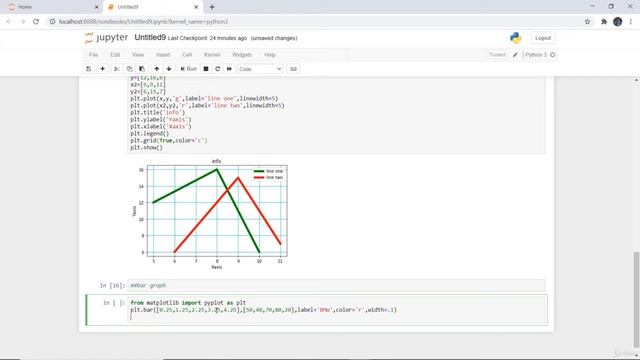Move selected cell up arrow
The height and width of the screenshot is (360, 640).
tap(156, 69)
